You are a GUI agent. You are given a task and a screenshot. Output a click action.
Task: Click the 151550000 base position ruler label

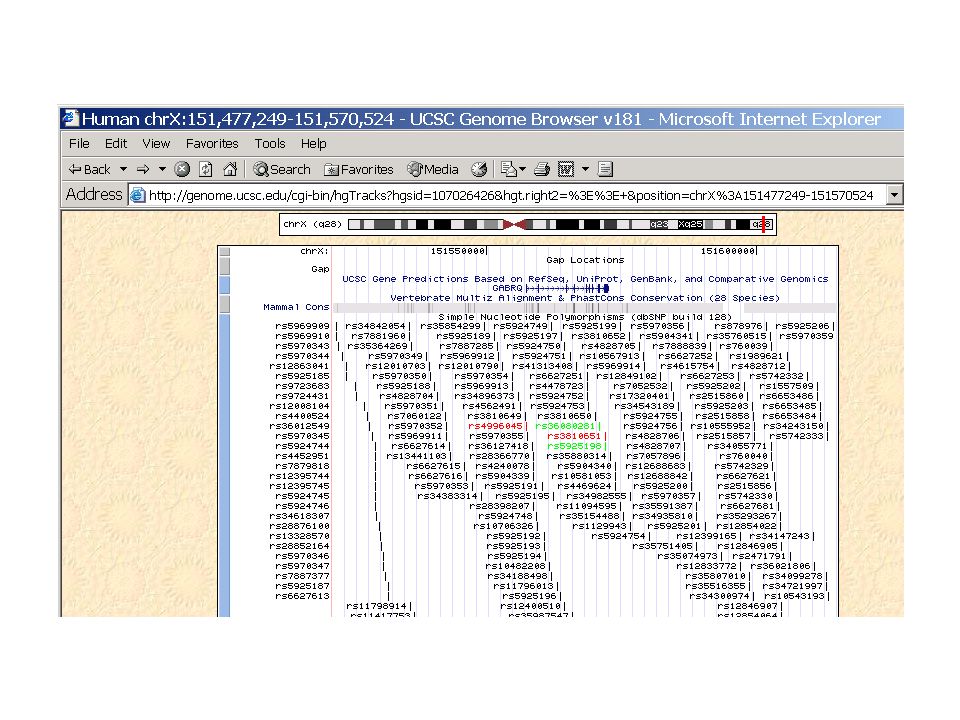pos(458,251)
